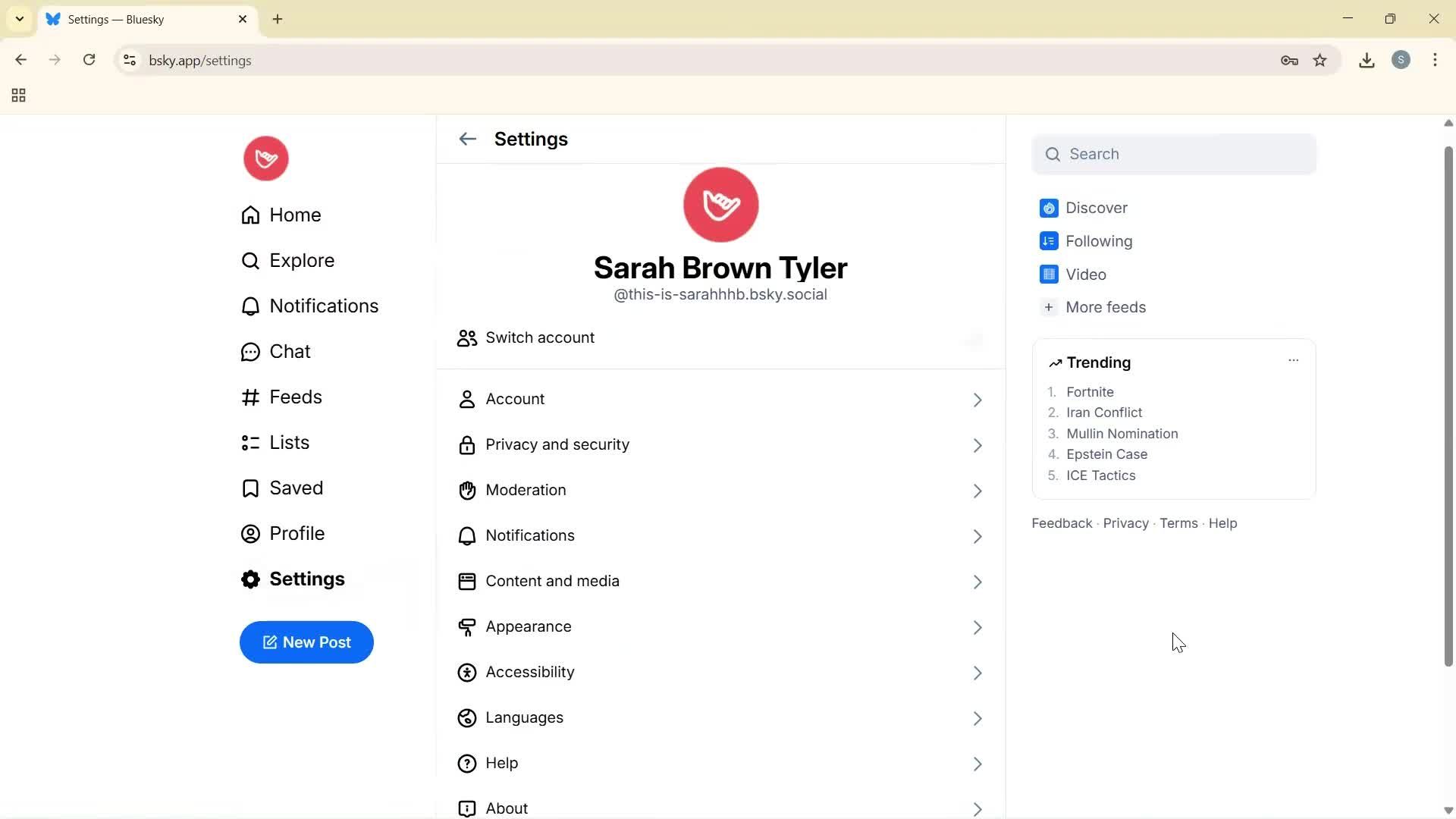The width and height of the screenshot is (1456, 819).
Task: Open Feeds via the hashtag icon
Action: 250,397
